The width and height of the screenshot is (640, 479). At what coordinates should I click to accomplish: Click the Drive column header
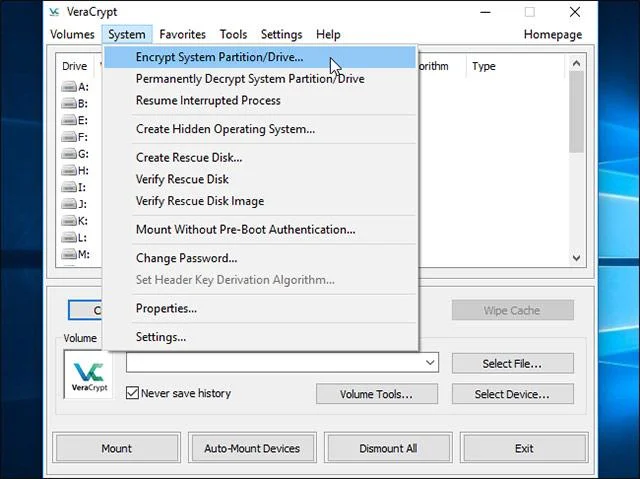[x=75, y=66]
